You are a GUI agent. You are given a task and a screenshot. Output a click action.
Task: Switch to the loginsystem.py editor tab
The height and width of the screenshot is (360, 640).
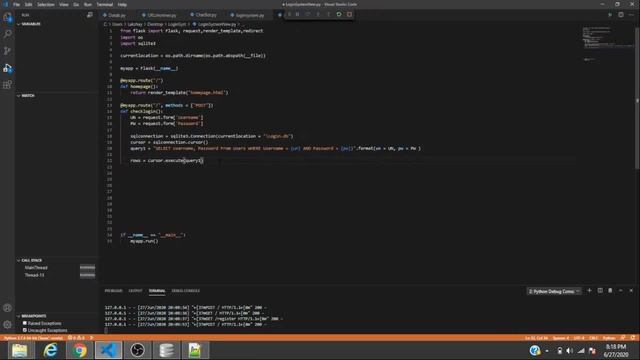pos(247,15)
